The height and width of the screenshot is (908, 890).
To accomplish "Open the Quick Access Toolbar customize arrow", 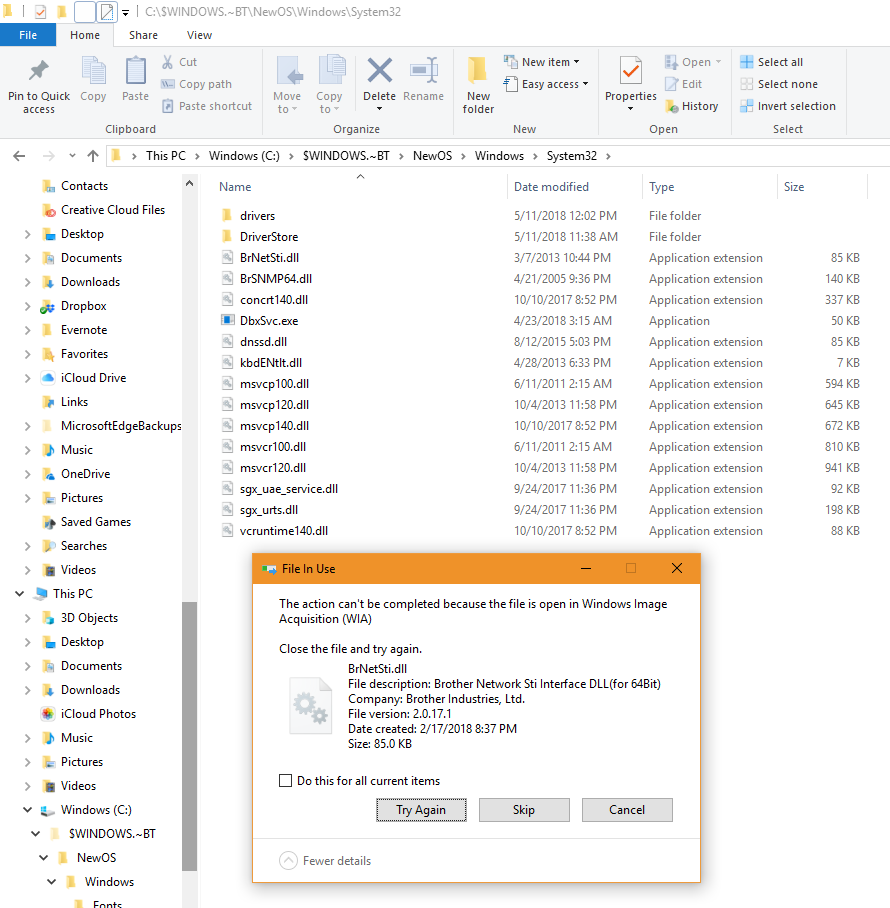I will (x=125, y=12).
